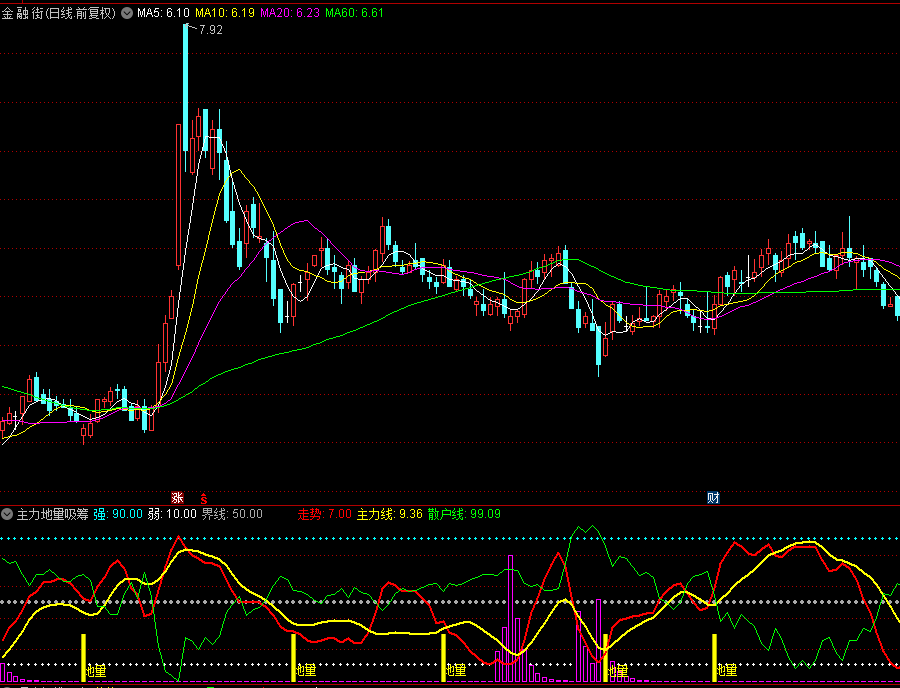Select the MA5: 6.10 indicator label

click(x=164, y=13)
